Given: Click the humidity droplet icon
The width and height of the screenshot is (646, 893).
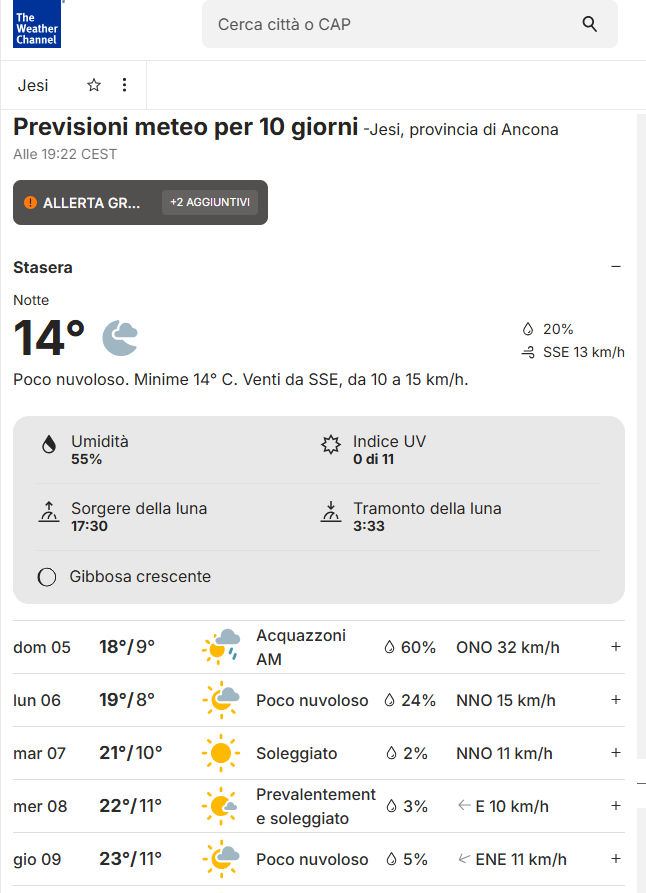Looking at the screenshot, I should pyautogui.click(x=48, y=445).
